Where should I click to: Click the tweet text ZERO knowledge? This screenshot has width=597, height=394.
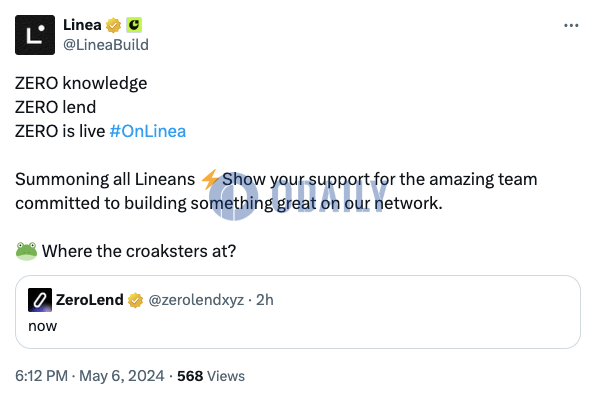coord(81,83)
